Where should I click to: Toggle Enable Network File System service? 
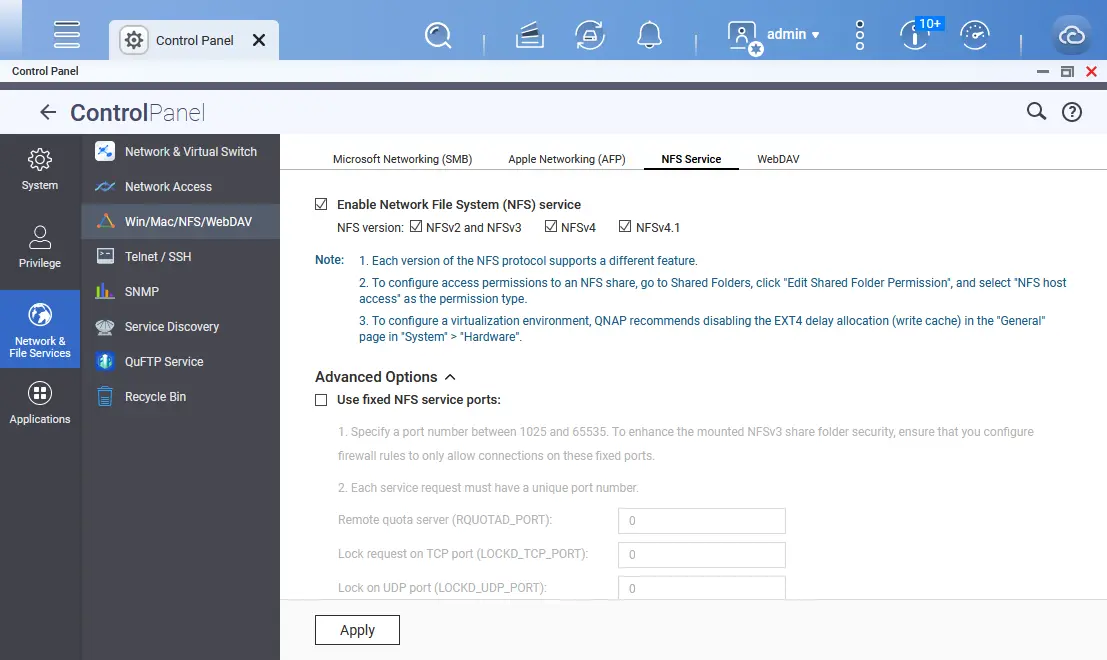(321, 204)
